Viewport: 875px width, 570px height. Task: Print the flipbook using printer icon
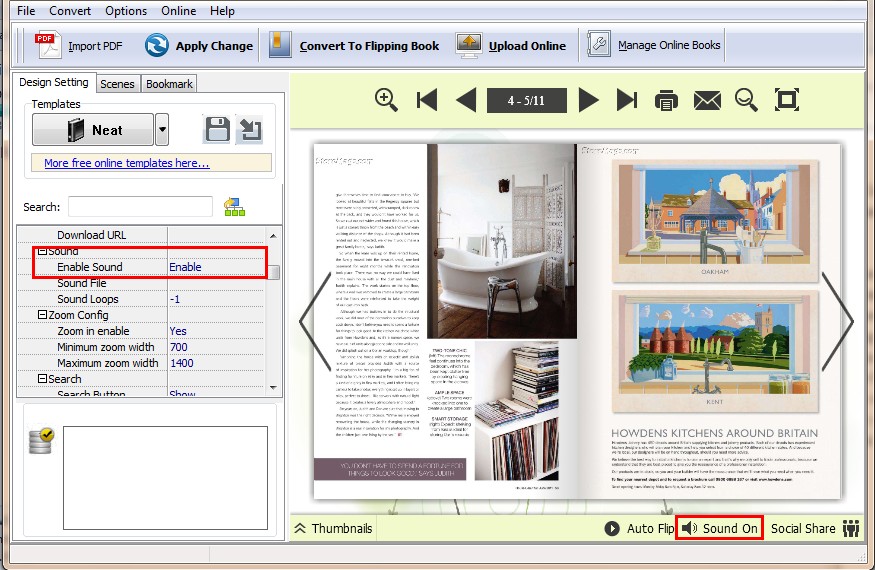(666, 100)
